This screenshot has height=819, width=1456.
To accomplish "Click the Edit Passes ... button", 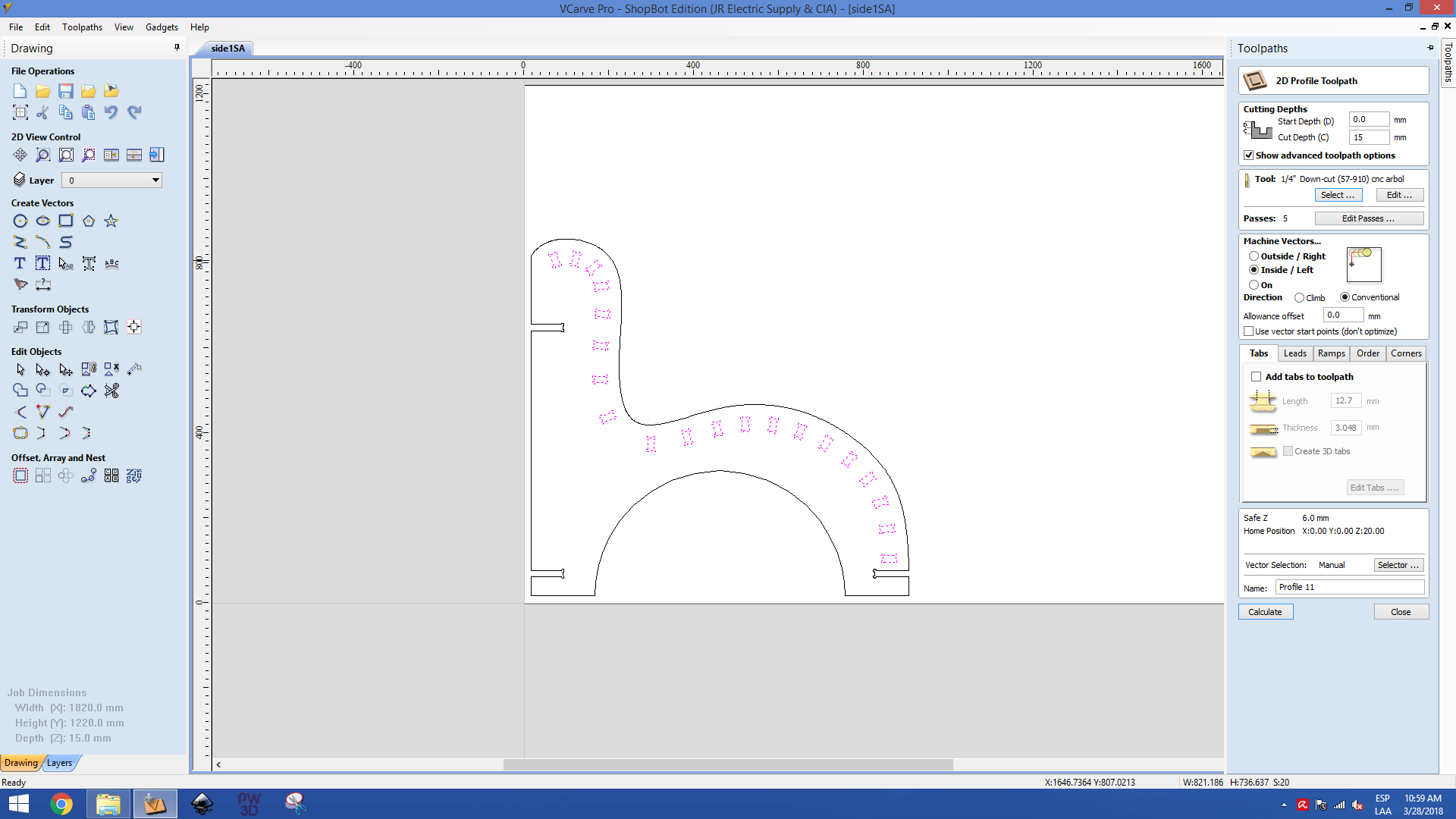I will [1368, 218].
